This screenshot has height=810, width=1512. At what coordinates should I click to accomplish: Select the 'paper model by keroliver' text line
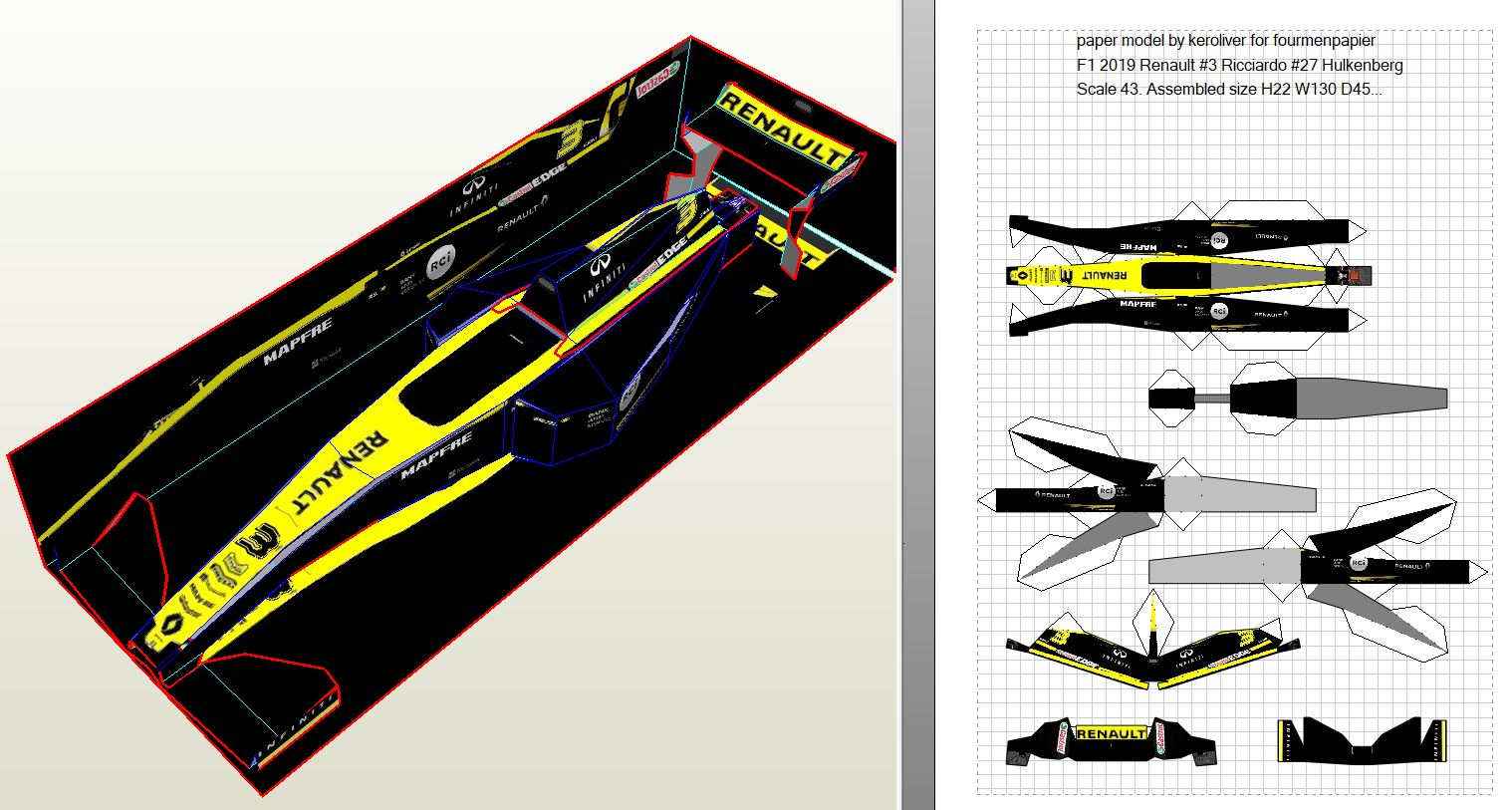(x=1225, y=41)
